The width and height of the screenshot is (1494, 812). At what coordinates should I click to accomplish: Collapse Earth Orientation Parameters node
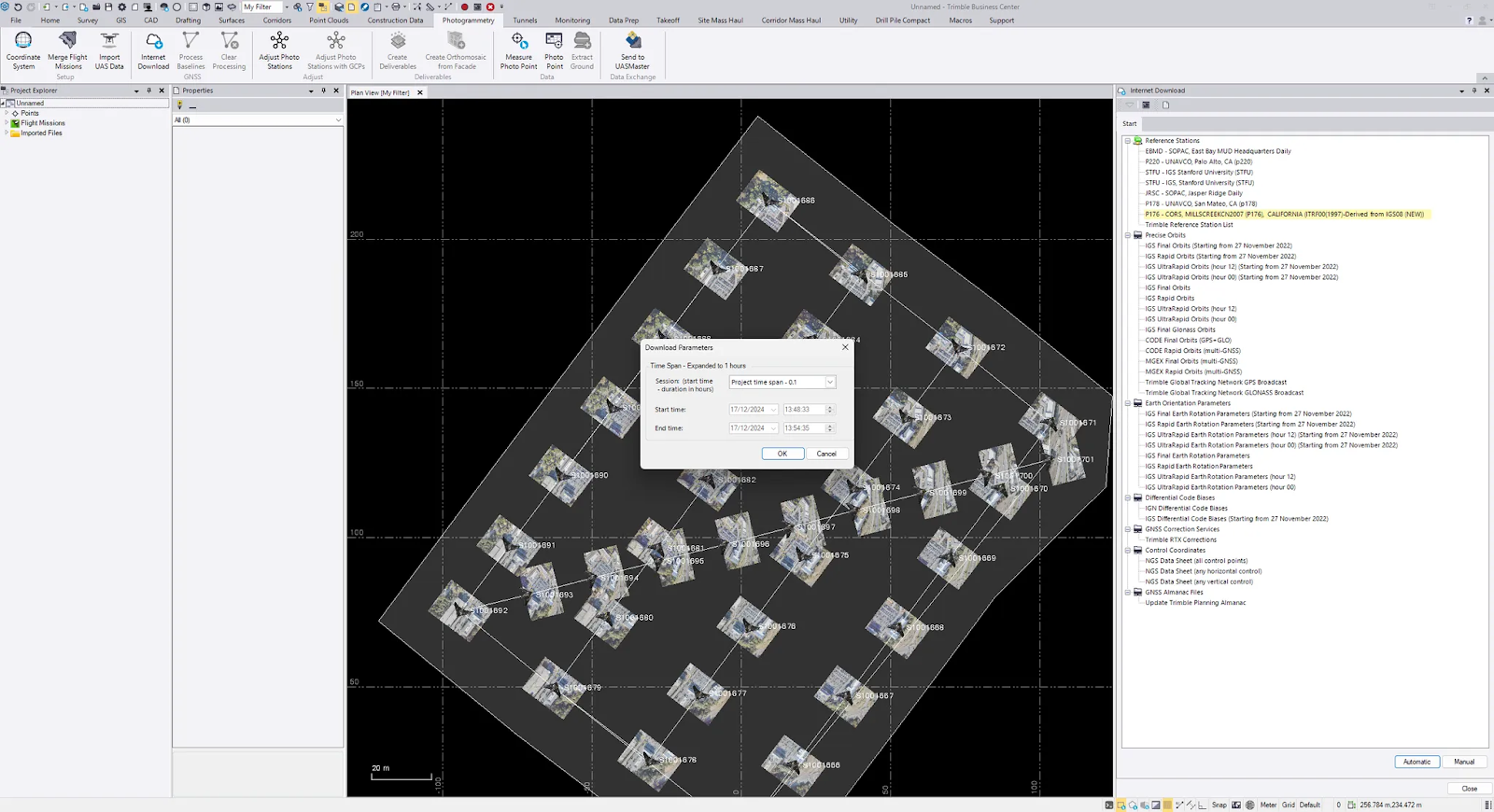(1127, 403)
